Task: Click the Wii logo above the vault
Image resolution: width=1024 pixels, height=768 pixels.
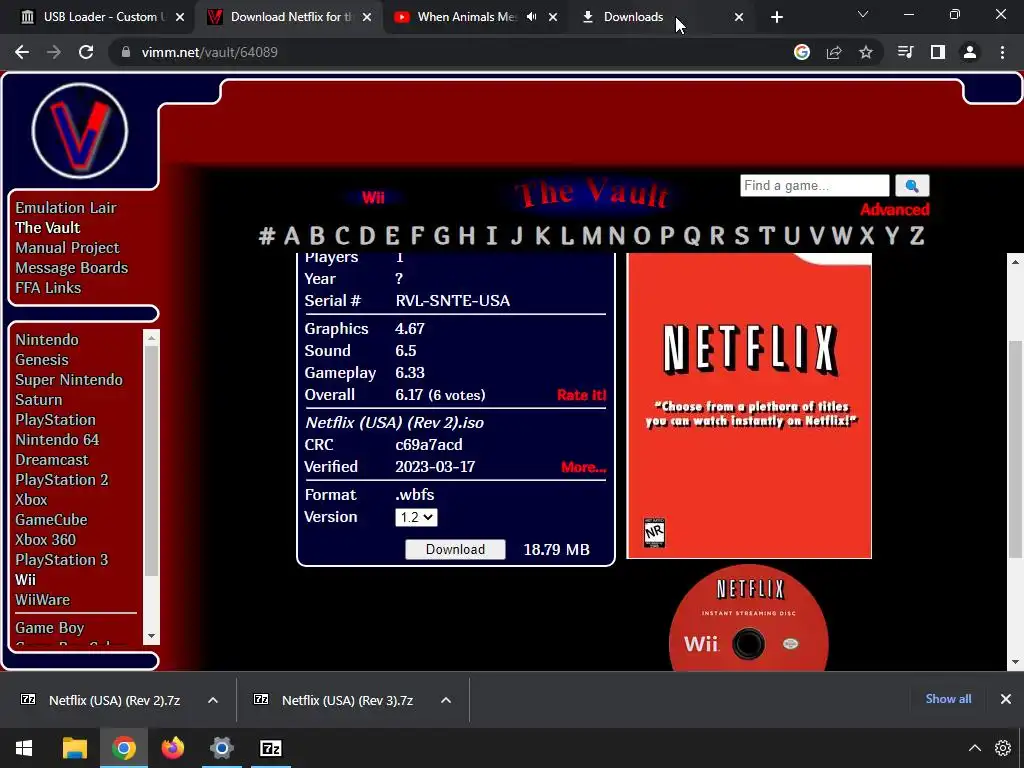Action: point(374,198)
